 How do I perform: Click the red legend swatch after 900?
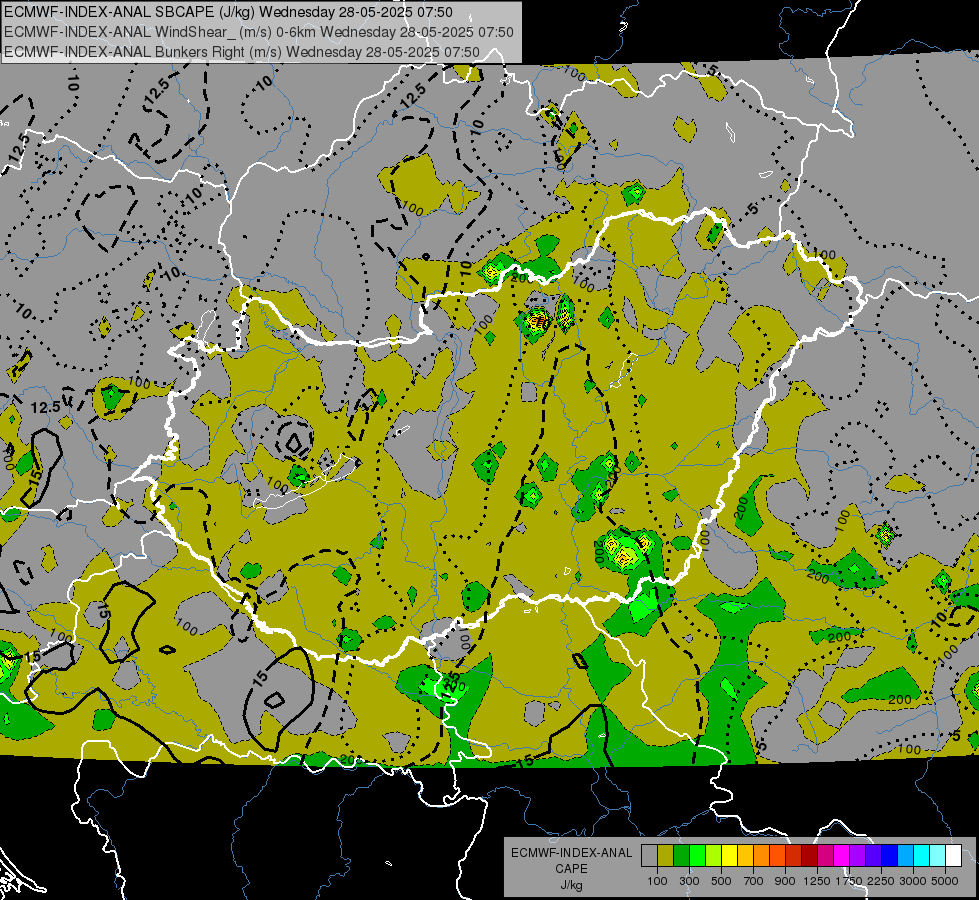(x=794, y=855)
